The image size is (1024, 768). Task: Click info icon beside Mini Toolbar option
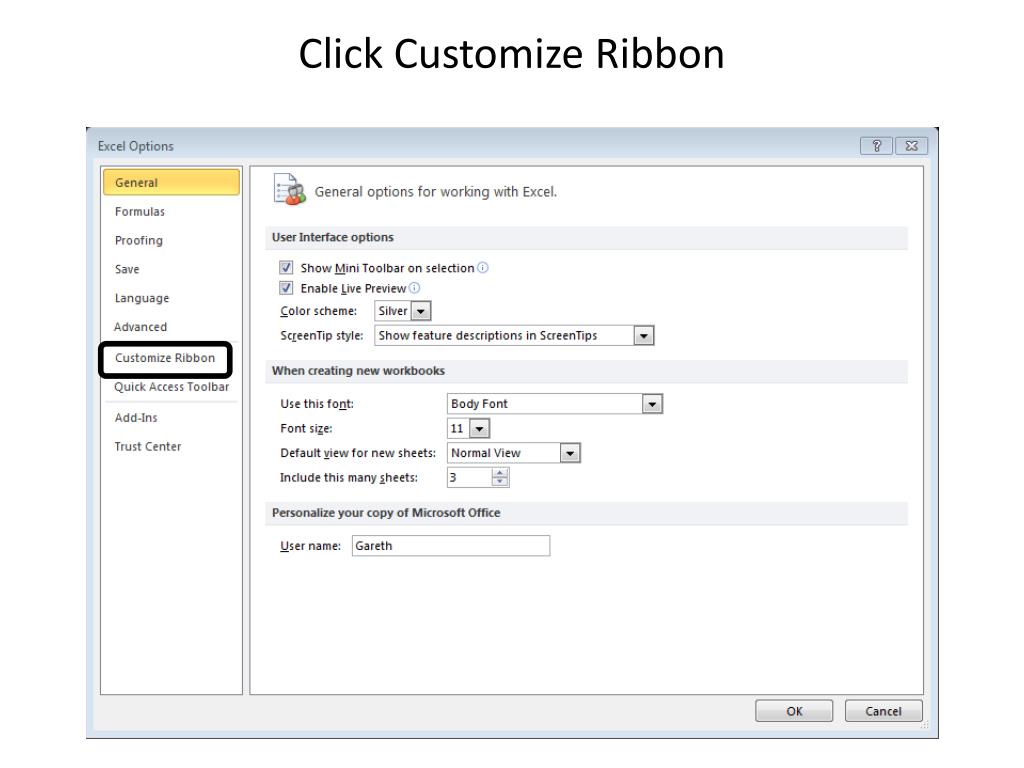tap(483, 268)
